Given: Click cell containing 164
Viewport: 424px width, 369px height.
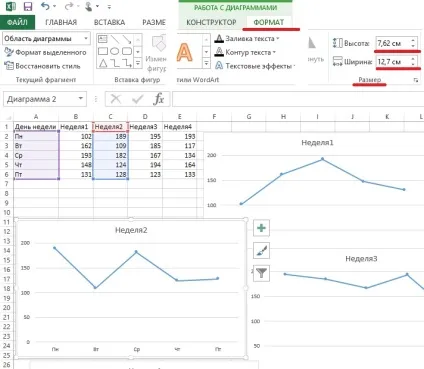Looking at the screenshot, I should coord(180,165).
